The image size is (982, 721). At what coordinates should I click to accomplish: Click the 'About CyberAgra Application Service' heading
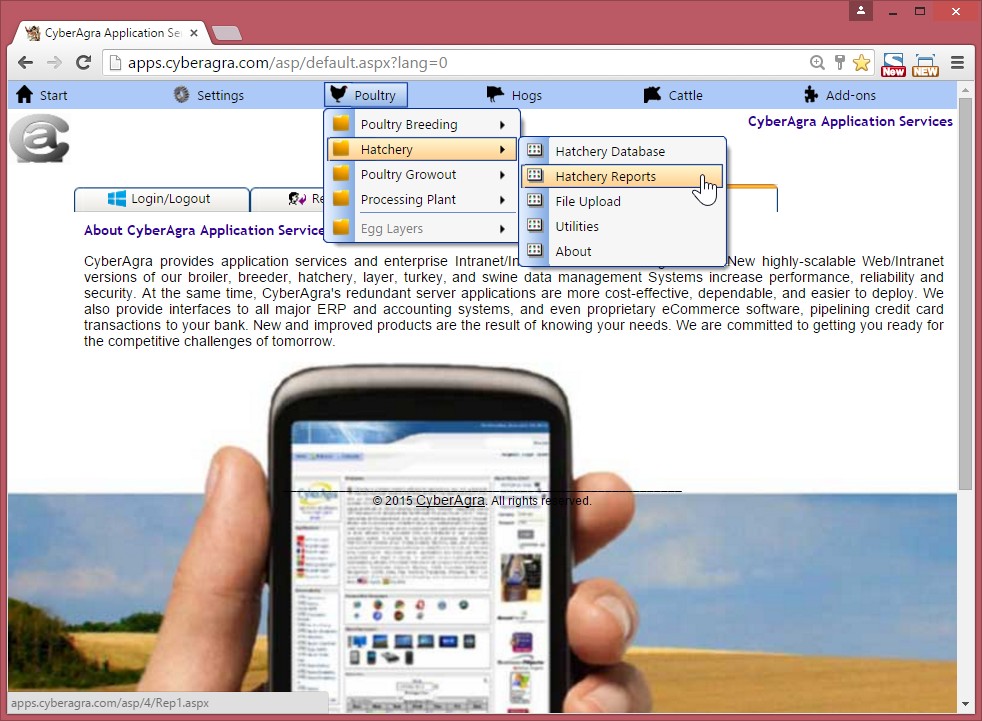204,231
